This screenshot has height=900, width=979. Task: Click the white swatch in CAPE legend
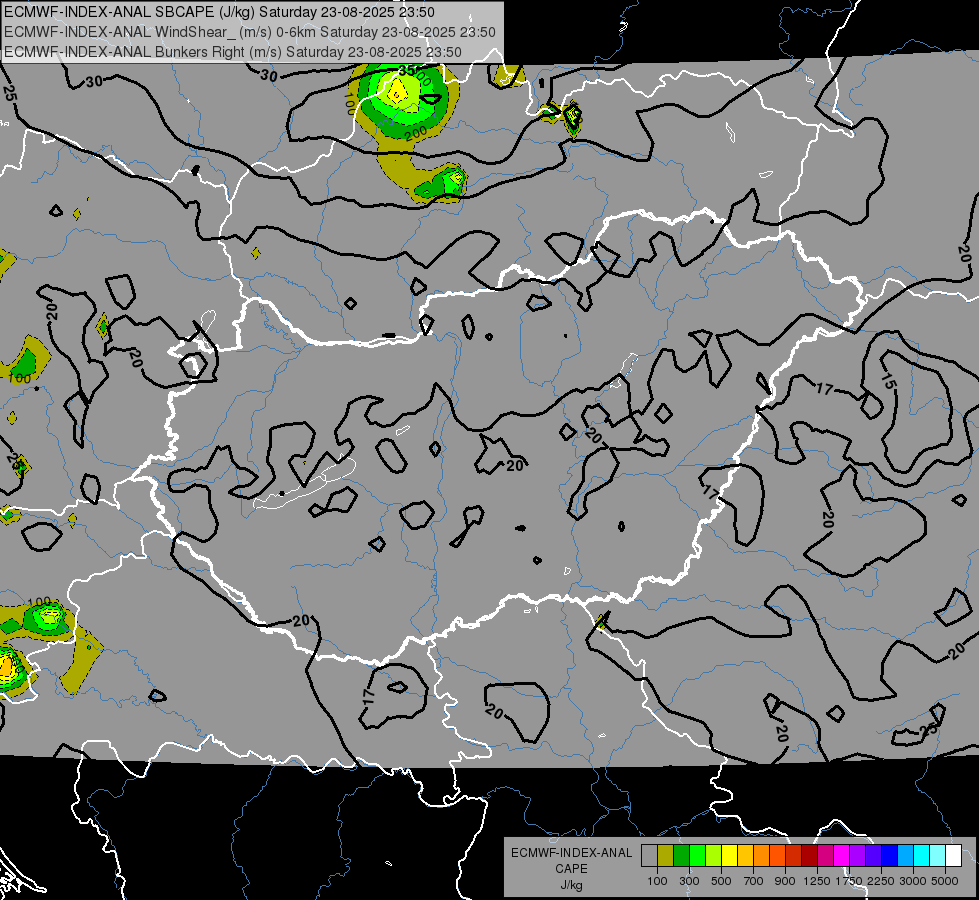pyautogui.click(x=954, y=856)
